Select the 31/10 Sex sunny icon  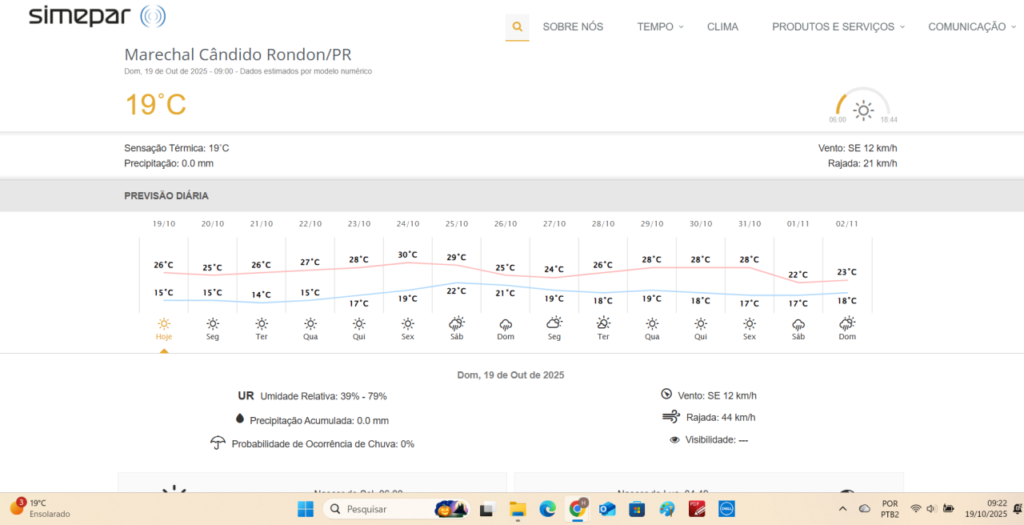pyautogui.click(x=750, y=323)
